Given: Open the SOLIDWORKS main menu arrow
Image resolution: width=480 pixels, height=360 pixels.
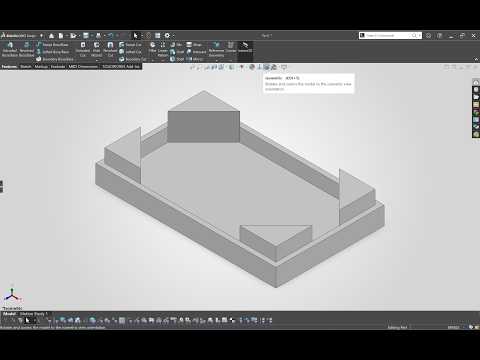Looking at the screenshot, I should coord(42,36).
